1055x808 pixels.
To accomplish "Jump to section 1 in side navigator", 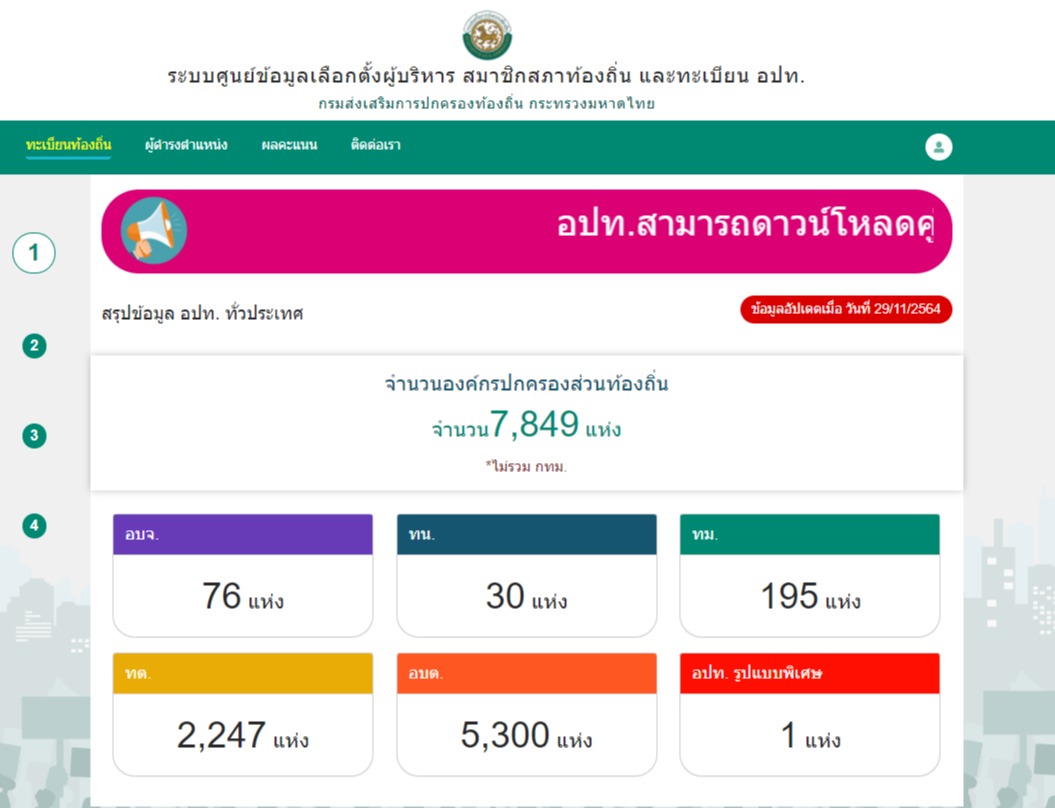I will click(34, 253).
